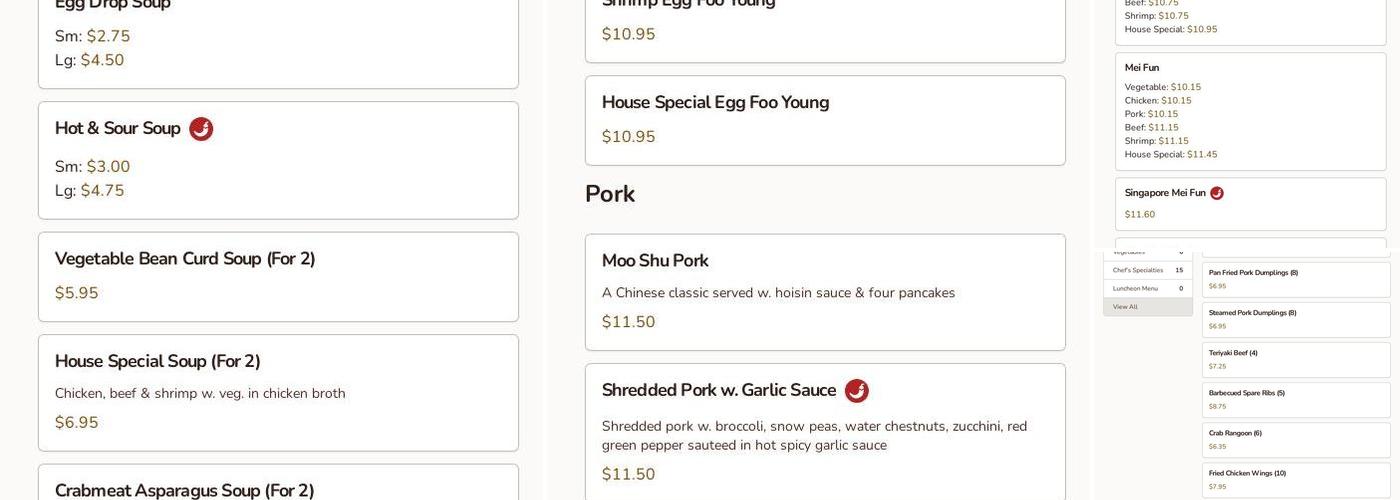Click the Shredded Pork w. Garlic Sauce title
Viewport: 1400px width, 500px height.
(x=719, y=391)
